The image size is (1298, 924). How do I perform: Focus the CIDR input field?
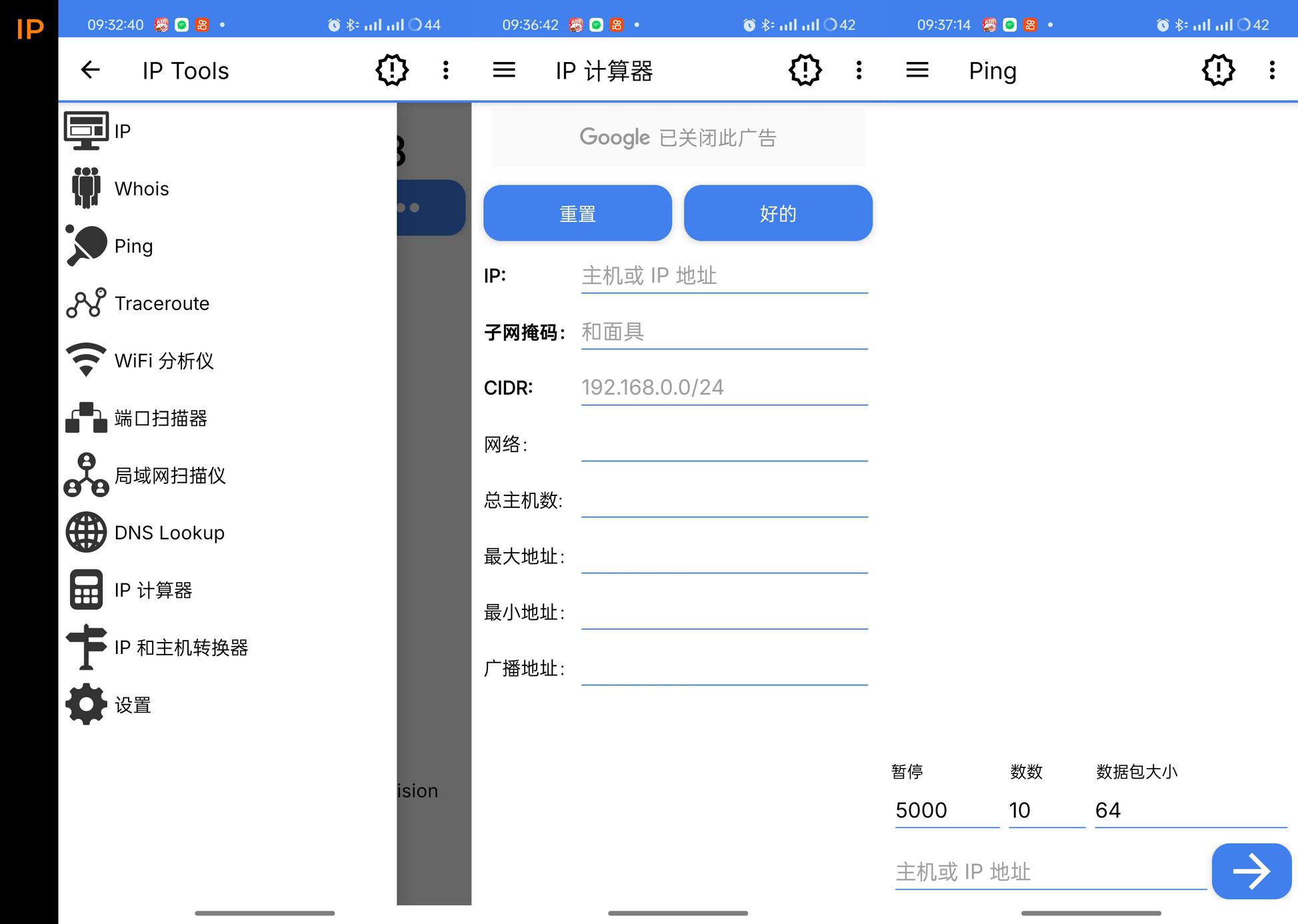pos(723,387)
